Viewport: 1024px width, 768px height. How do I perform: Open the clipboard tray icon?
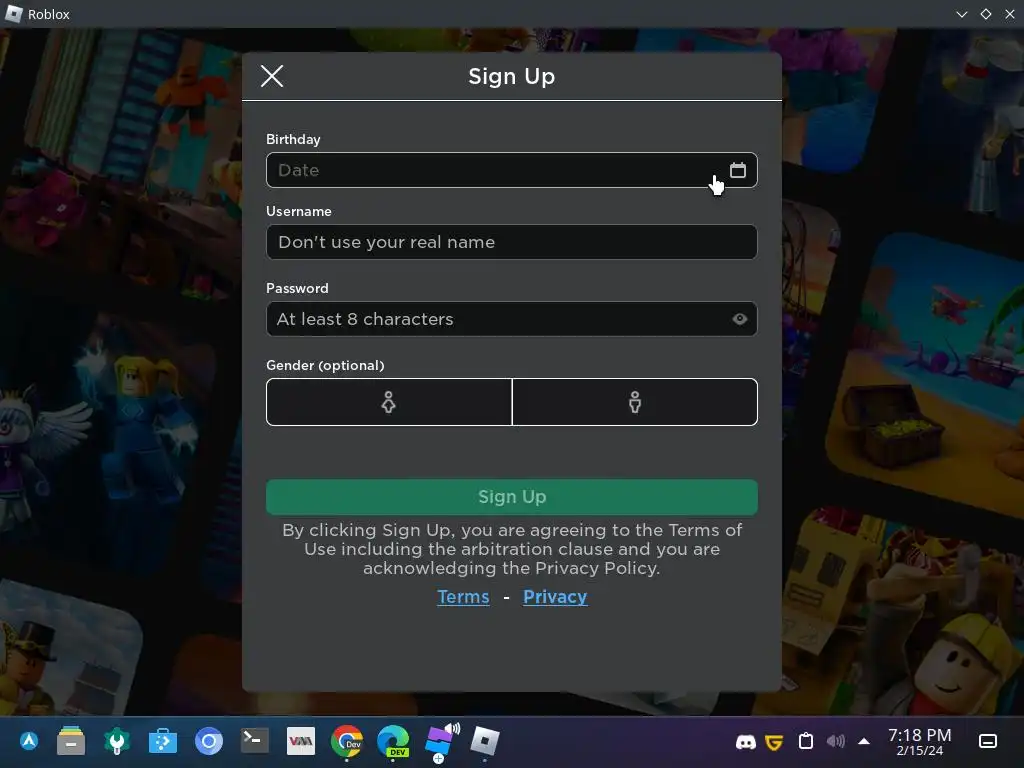coord(806,741)
